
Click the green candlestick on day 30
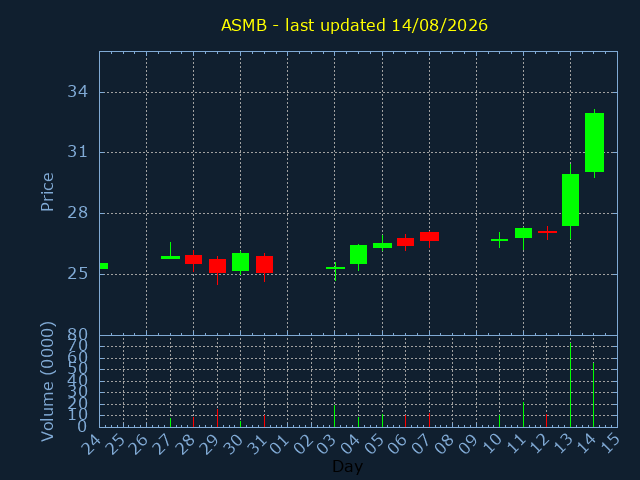click(x=240, y=262)
